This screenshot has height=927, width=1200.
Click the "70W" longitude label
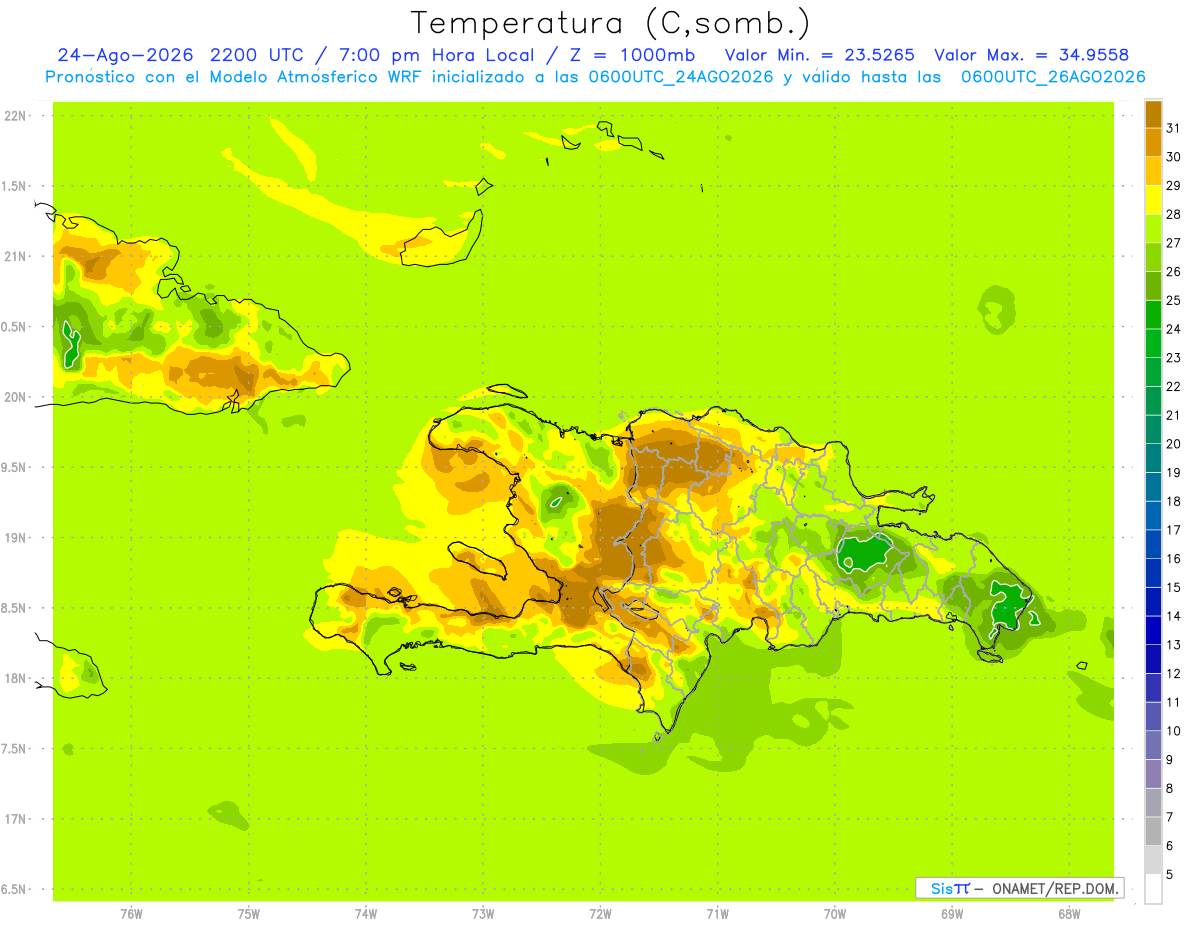pyautogui.click(x=835, y=914)
